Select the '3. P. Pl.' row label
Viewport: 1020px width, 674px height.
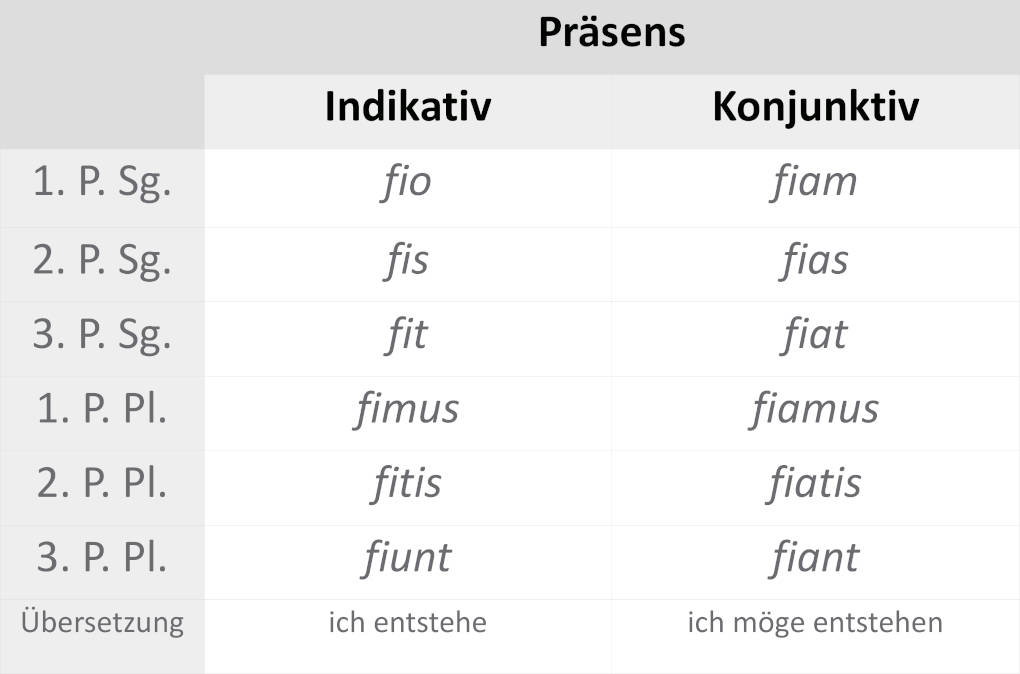pyautogui.click(x=102, y=558)
